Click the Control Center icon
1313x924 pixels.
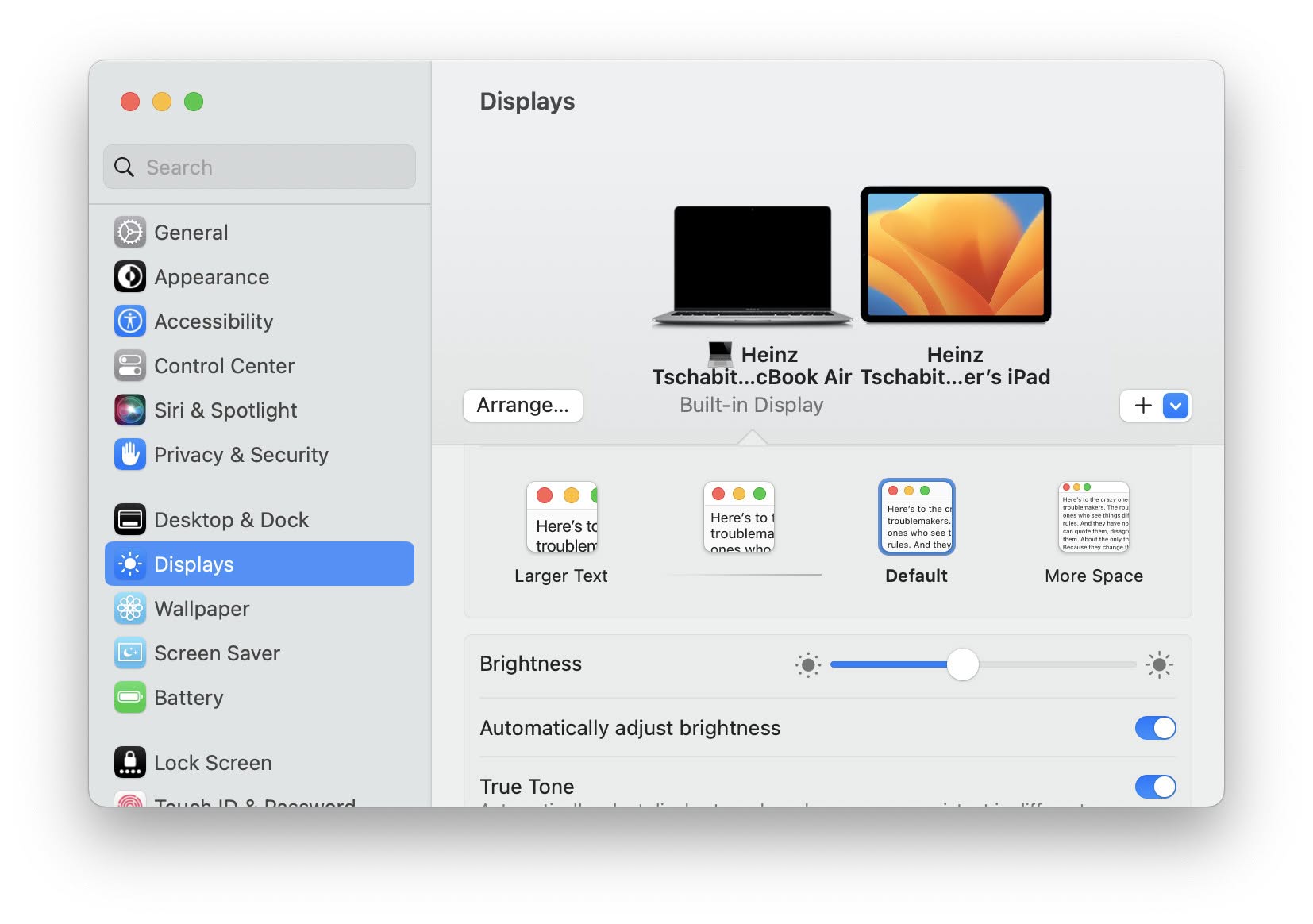click(x=130, y=366)
